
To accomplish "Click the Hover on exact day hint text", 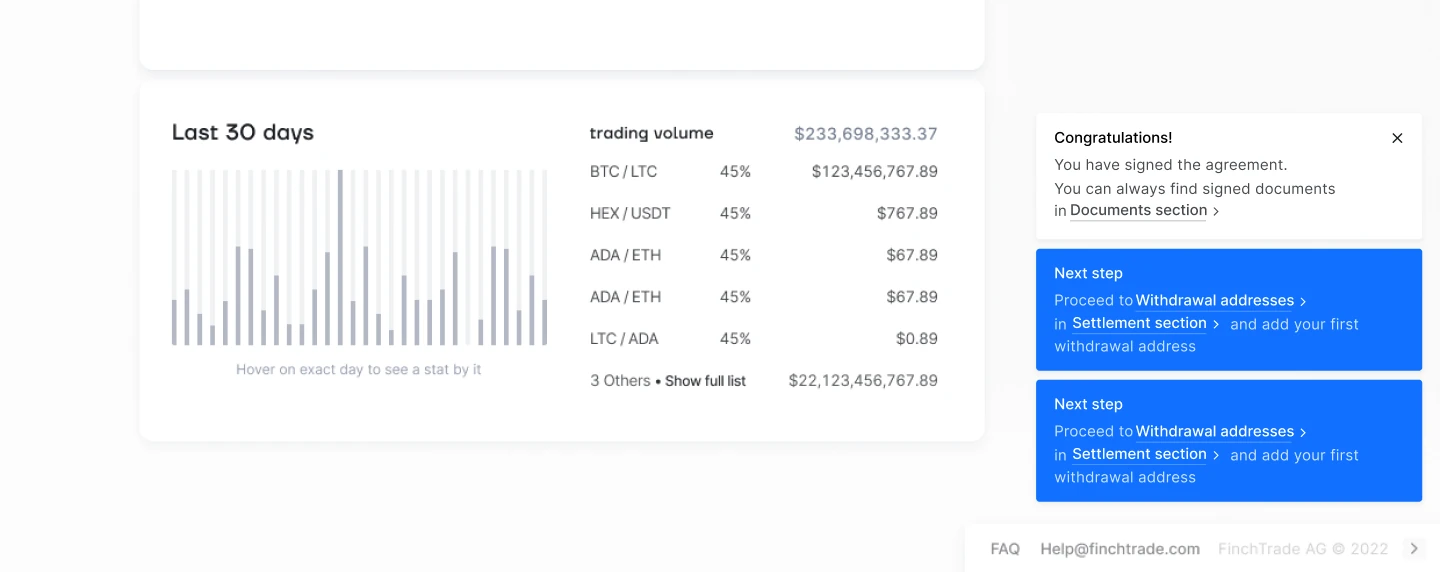I will pyautogui.click(x=359, y=370).
